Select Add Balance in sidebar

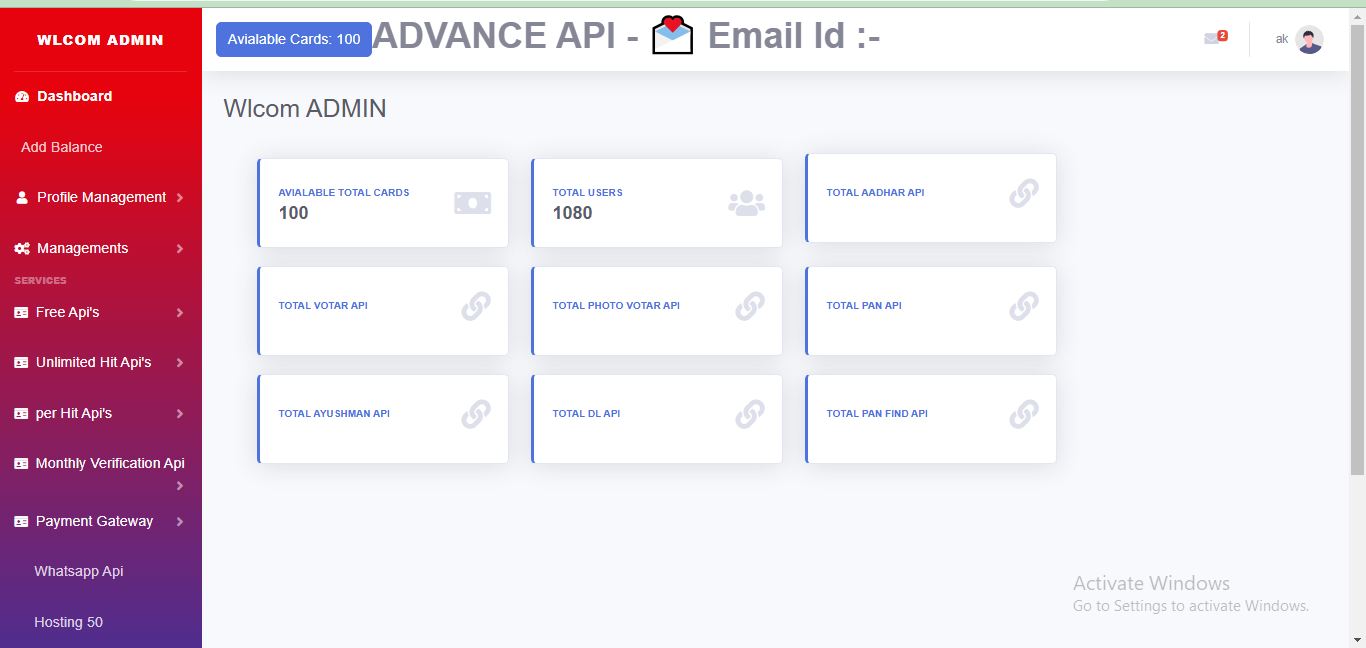pyautogui.click(x=62, y=147)
